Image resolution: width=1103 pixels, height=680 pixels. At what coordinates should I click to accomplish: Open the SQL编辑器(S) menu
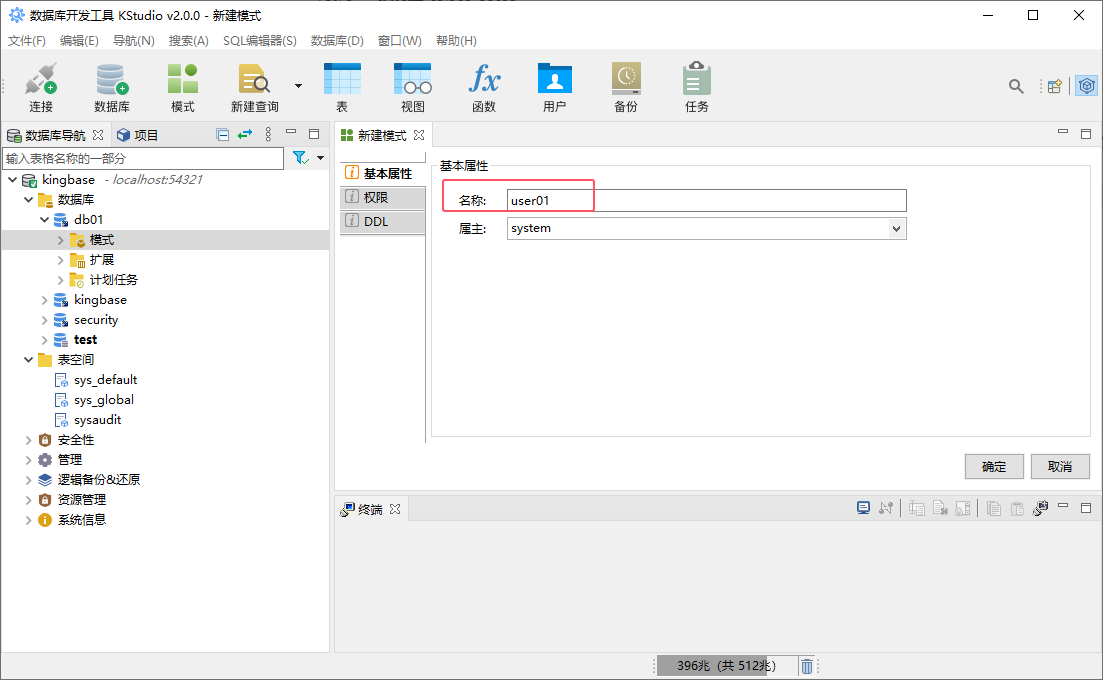[259, 41]
